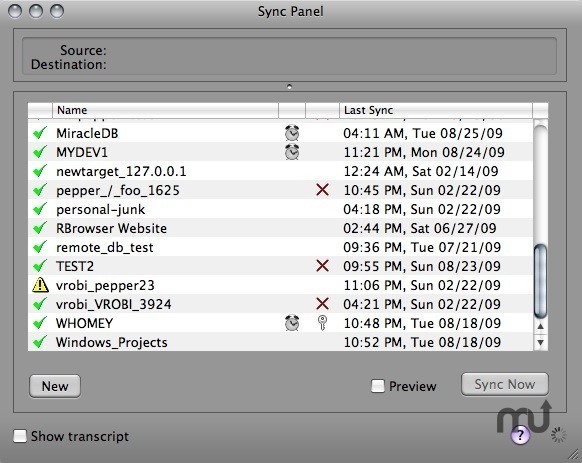582x463 pixels.
Task: Click the green checkmark next to Windows_Projects
Action: click(40, 342)
